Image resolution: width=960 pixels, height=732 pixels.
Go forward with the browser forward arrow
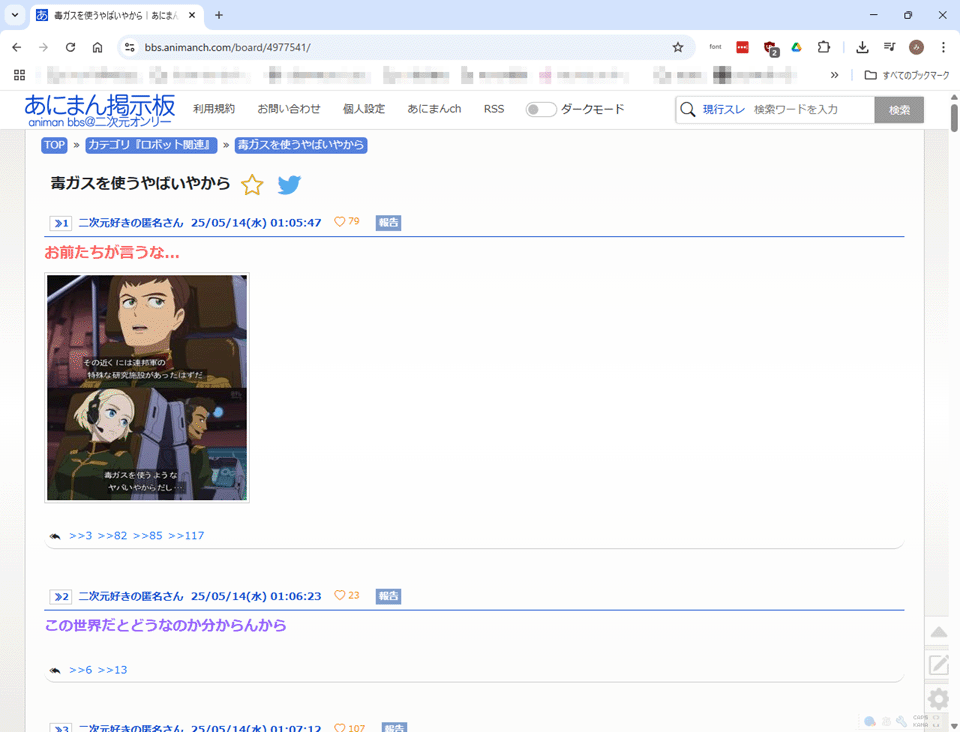[43, 47]
